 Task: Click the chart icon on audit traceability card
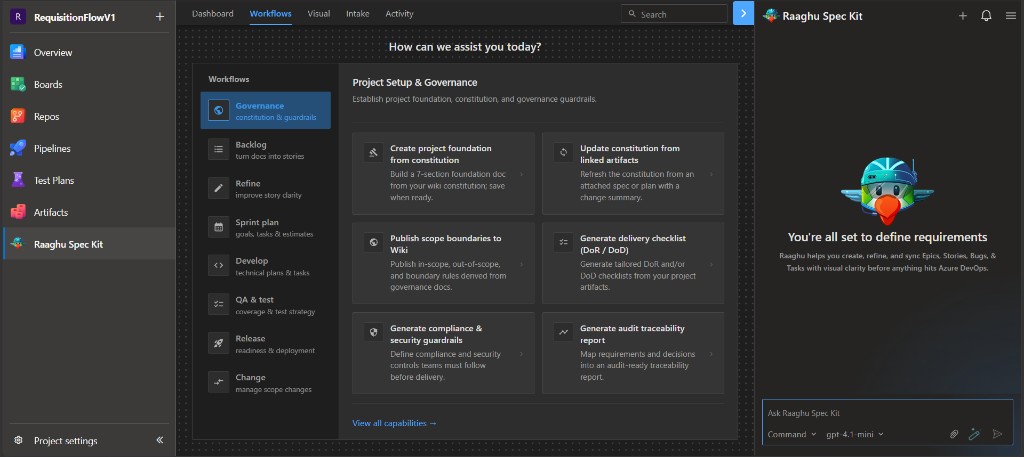564,332
